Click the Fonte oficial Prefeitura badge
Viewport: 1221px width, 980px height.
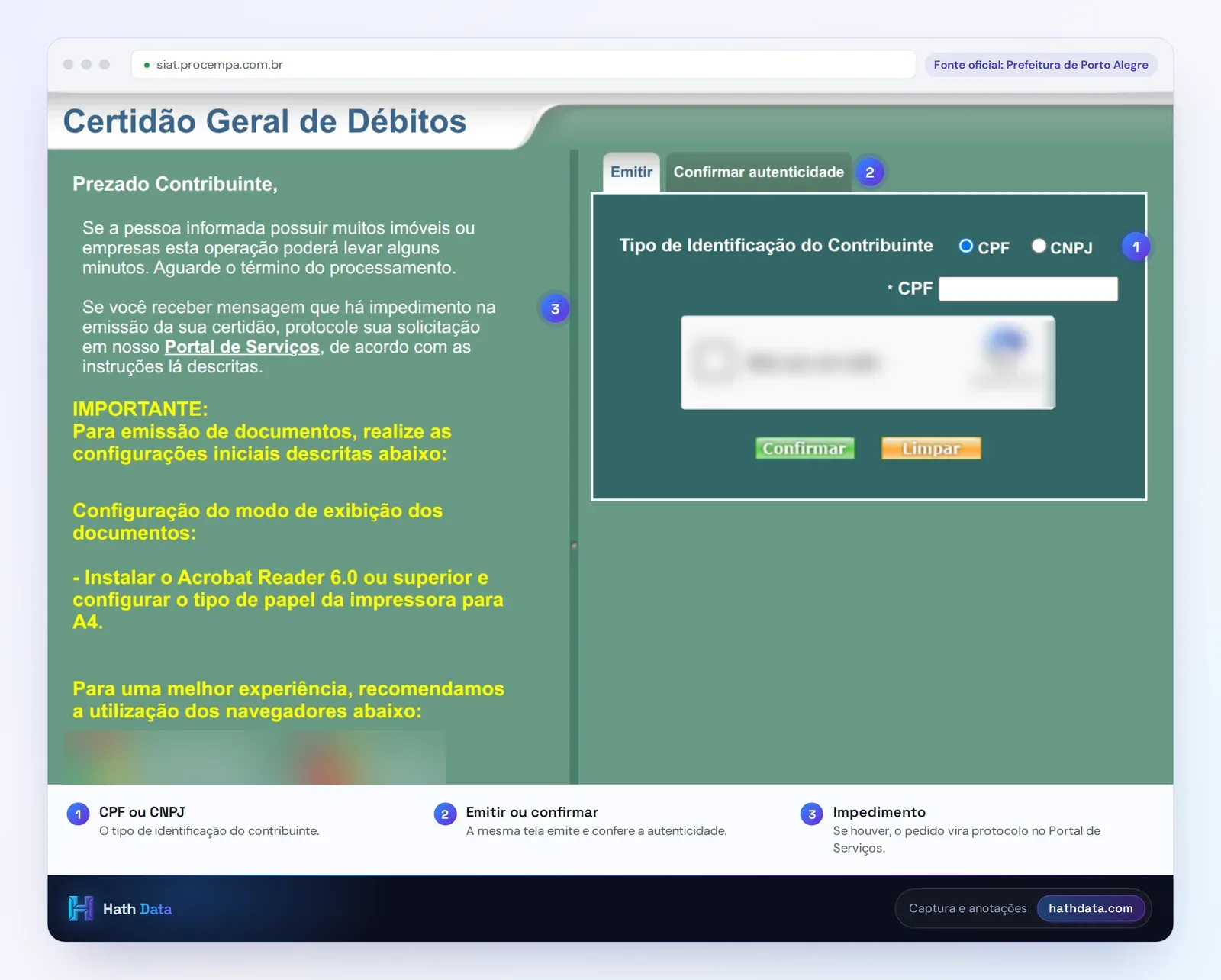pos(1041,65)
